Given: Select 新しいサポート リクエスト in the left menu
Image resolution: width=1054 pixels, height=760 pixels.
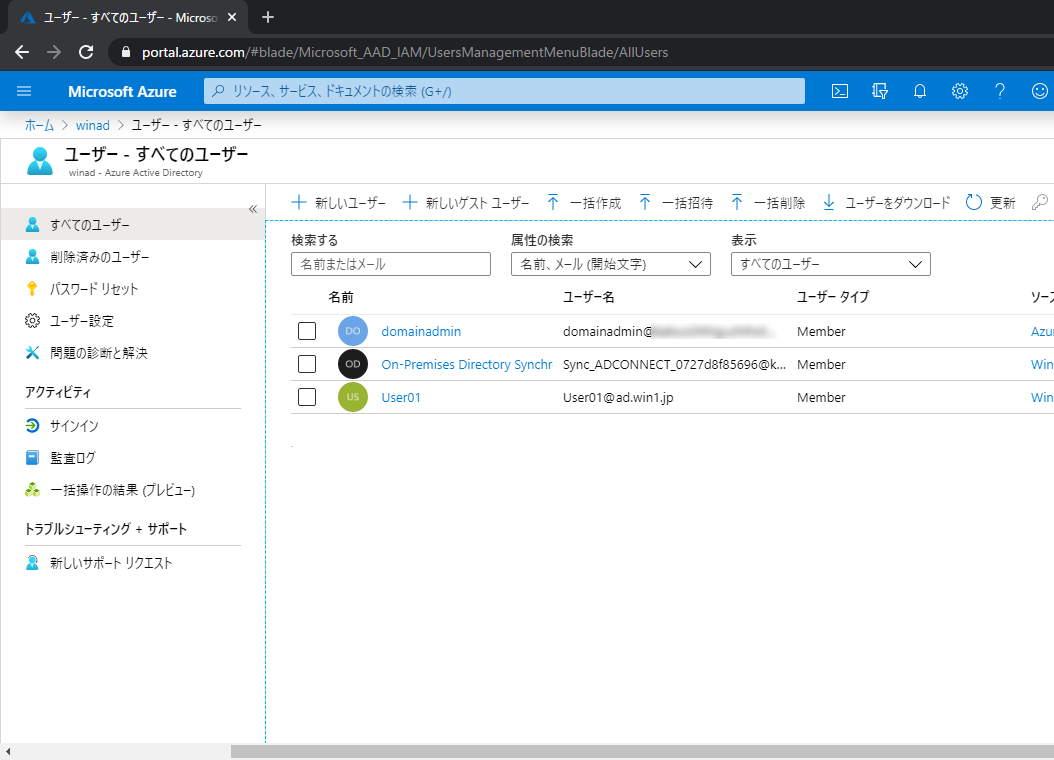Looking at the screenshot, I should (132, 562).
